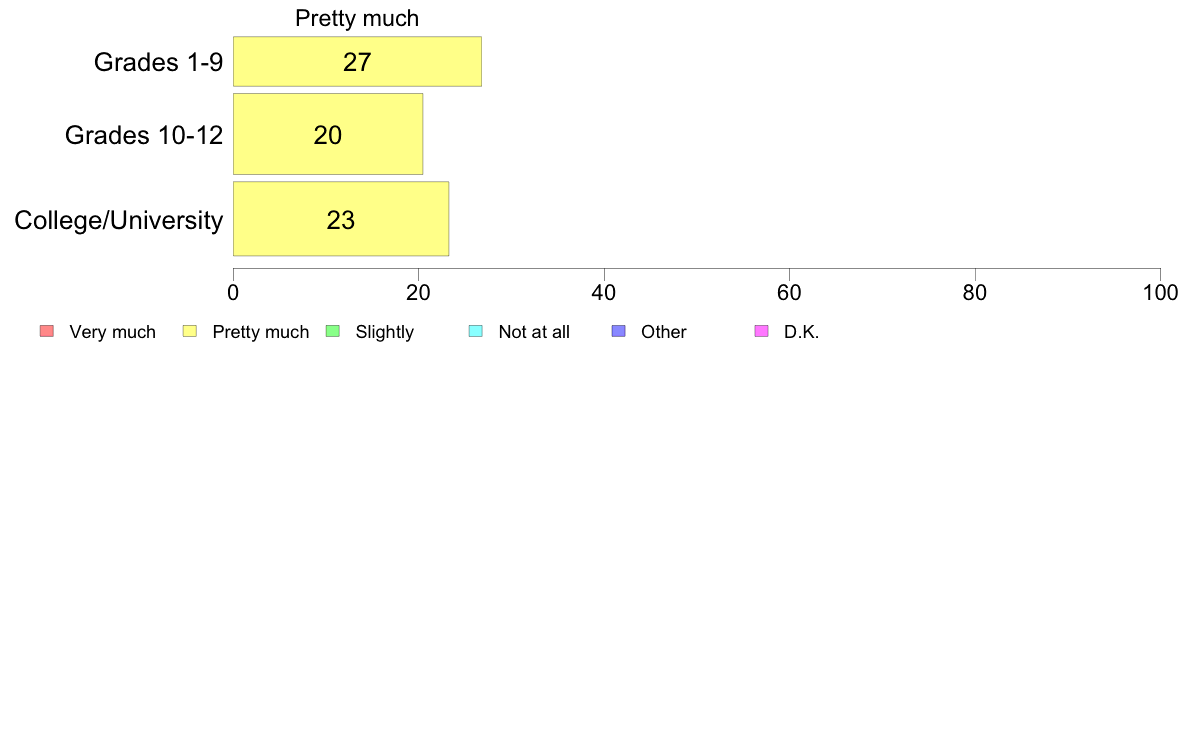1188x736 pixels.
Task: Click the yellow Pretty much legend swatch
Action: point(189,331)
